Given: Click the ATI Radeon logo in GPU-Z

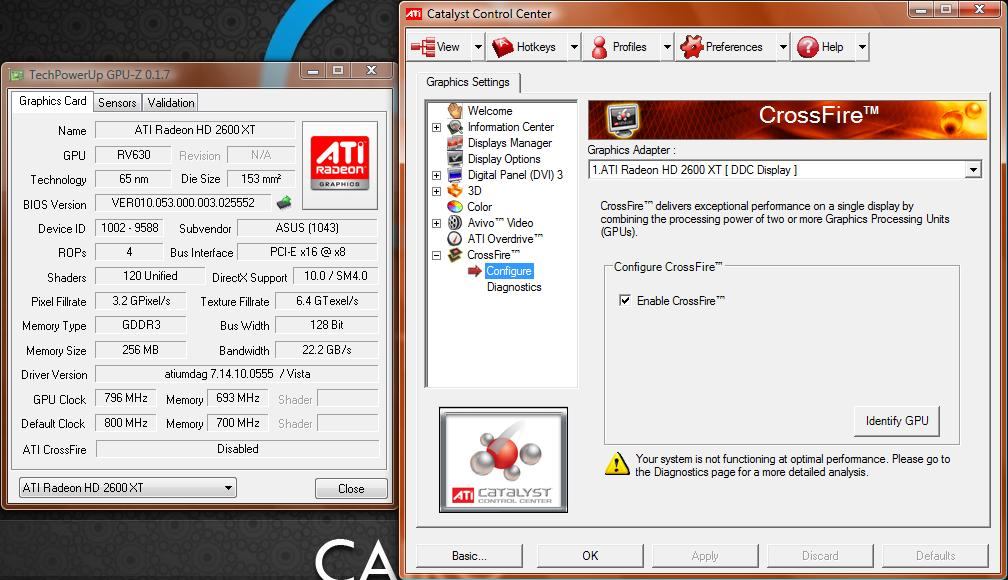Looking at the screenshot, I should coord(340,163).
